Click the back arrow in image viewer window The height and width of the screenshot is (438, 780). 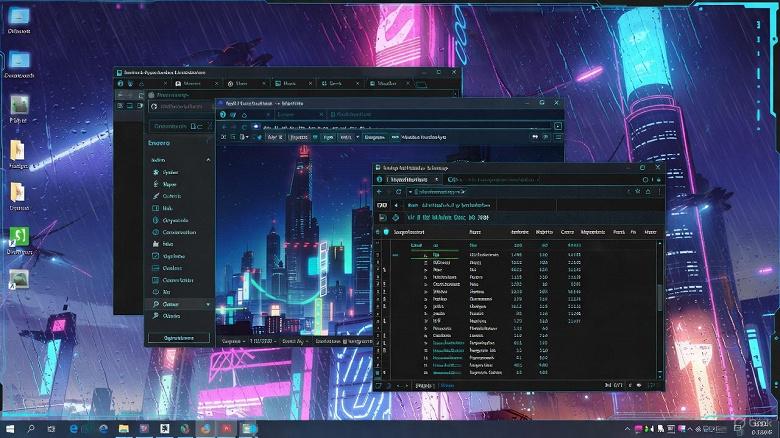tap(224, 126)
